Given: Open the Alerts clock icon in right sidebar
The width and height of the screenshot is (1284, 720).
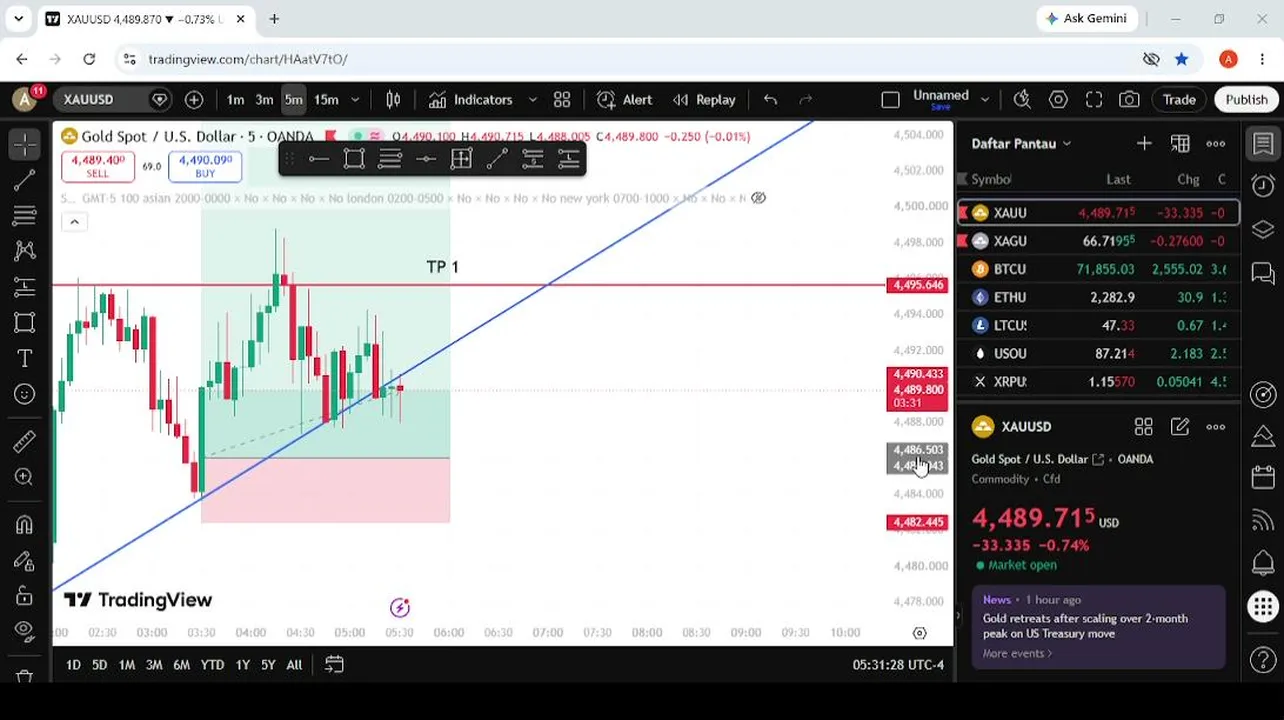Looking at the screenshot, I should [x=1263, y=186].
